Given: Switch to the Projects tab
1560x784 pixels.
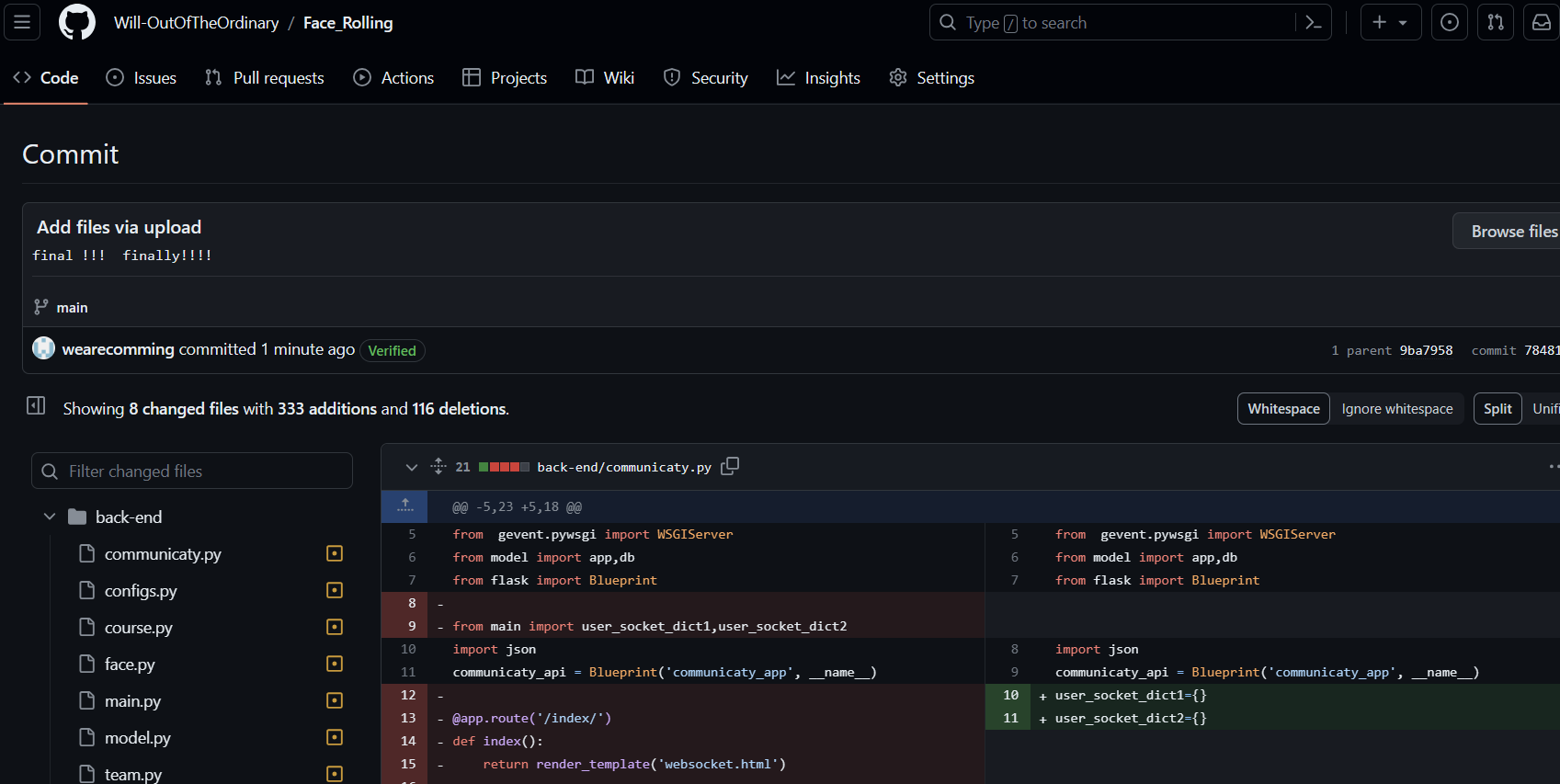Looking at the screenshot, I should [505, 78].
